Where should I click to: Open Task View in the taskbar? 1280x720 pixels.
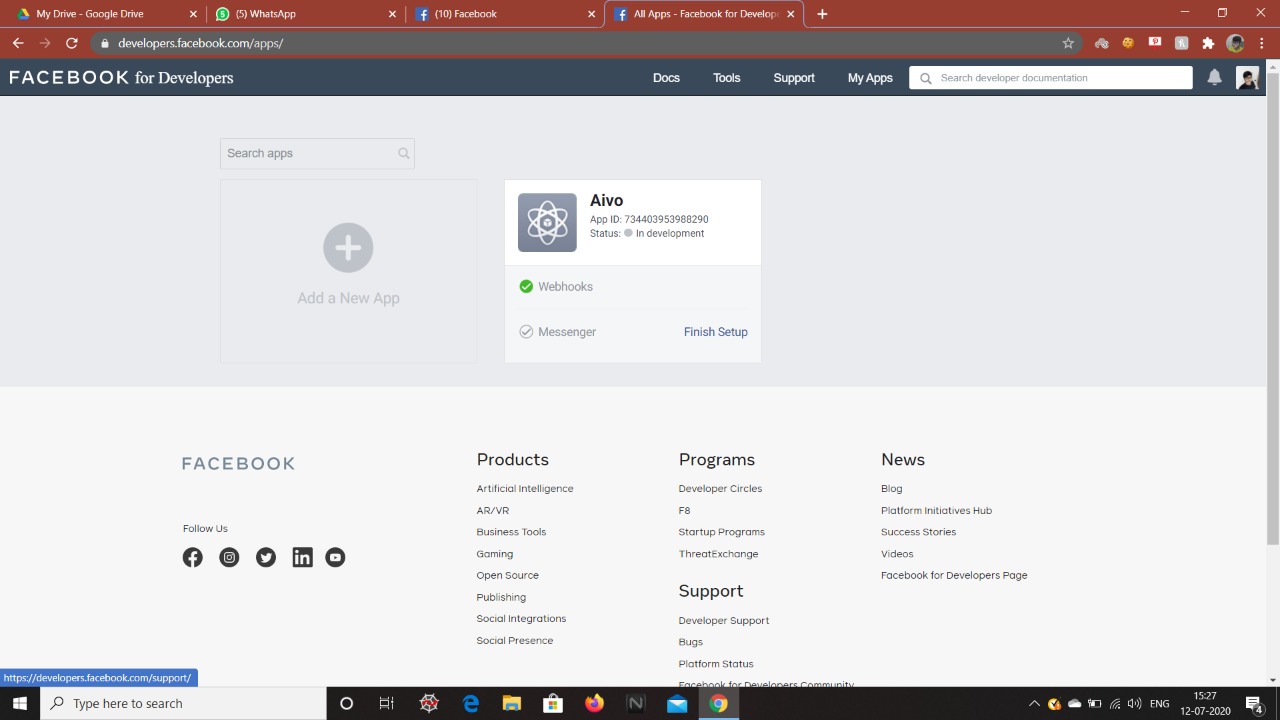click(x=387, y=703)
